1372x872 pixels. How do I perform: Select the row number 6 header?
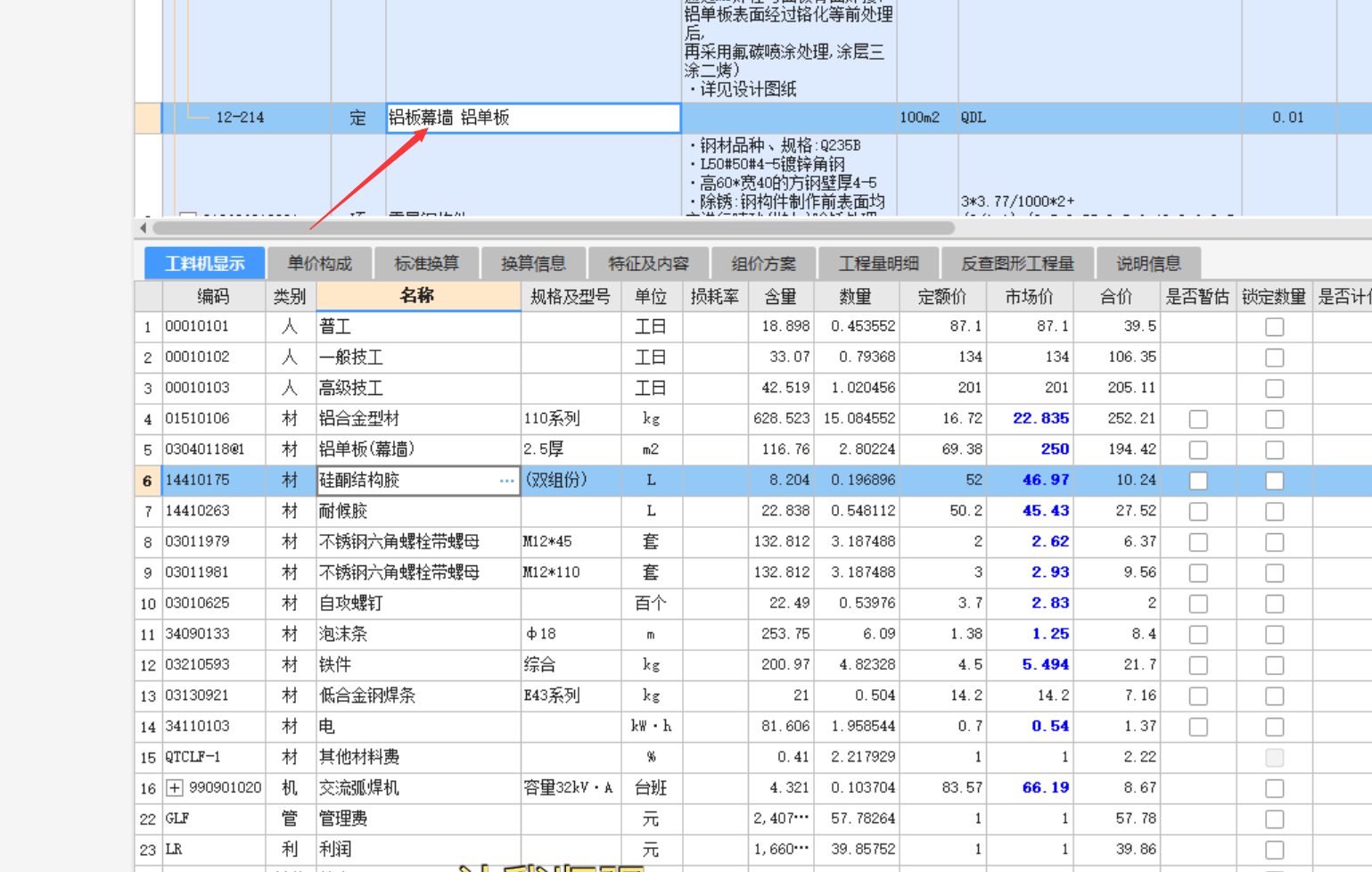147,481
